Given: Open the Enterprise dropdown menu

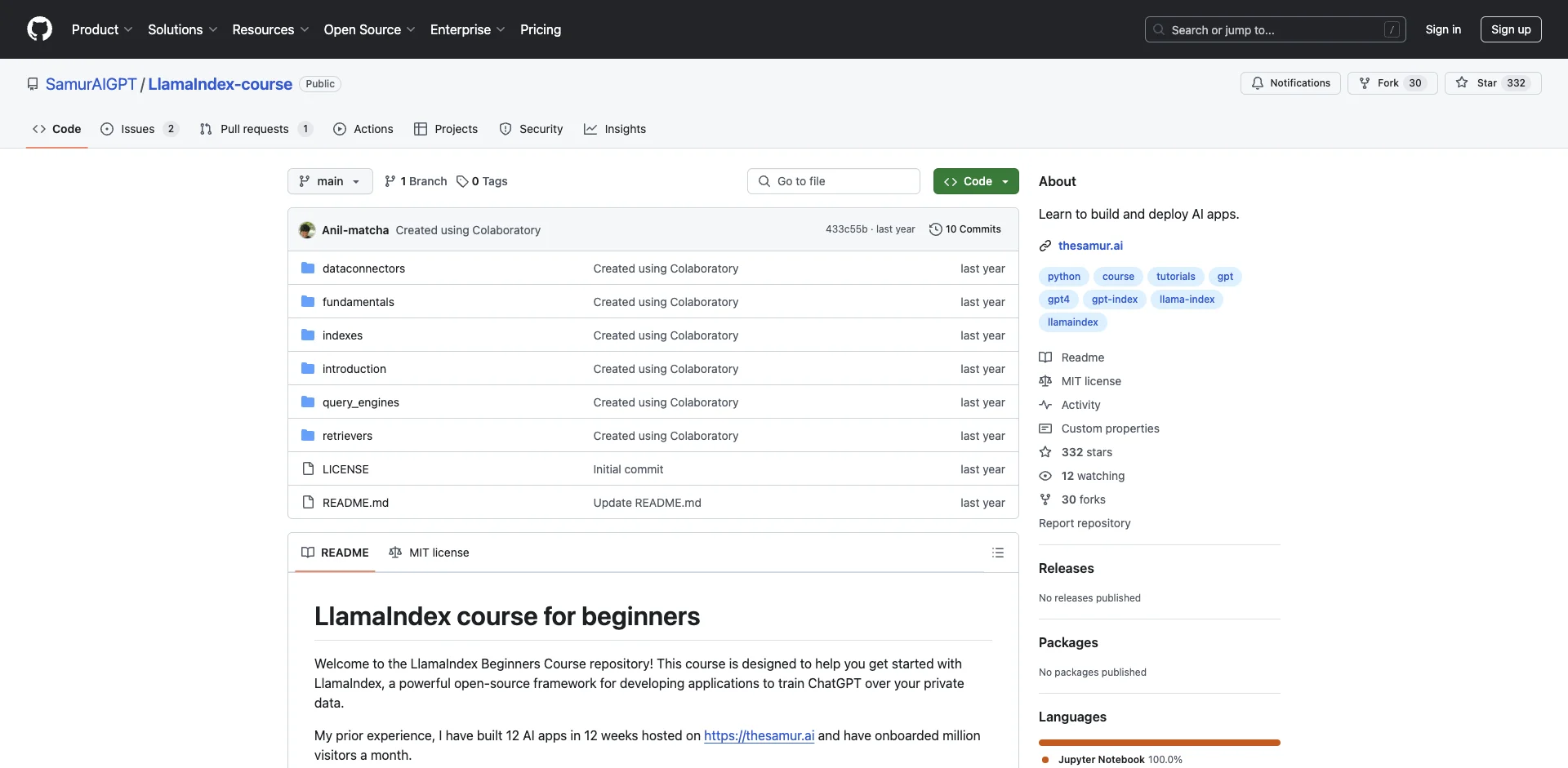Looking at the screenshot, I should pos(467,29).
